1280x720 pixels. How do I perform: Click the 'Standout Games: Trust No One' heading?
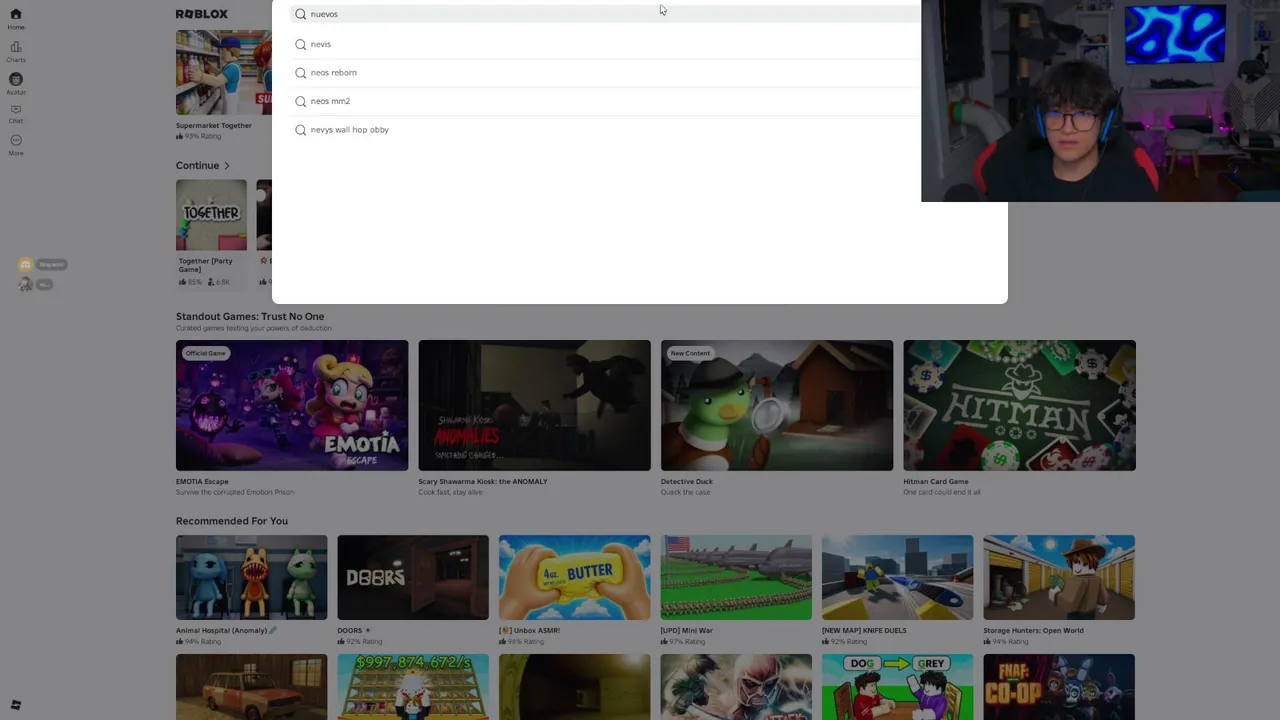pyautogui.click(x=250, y=317)
